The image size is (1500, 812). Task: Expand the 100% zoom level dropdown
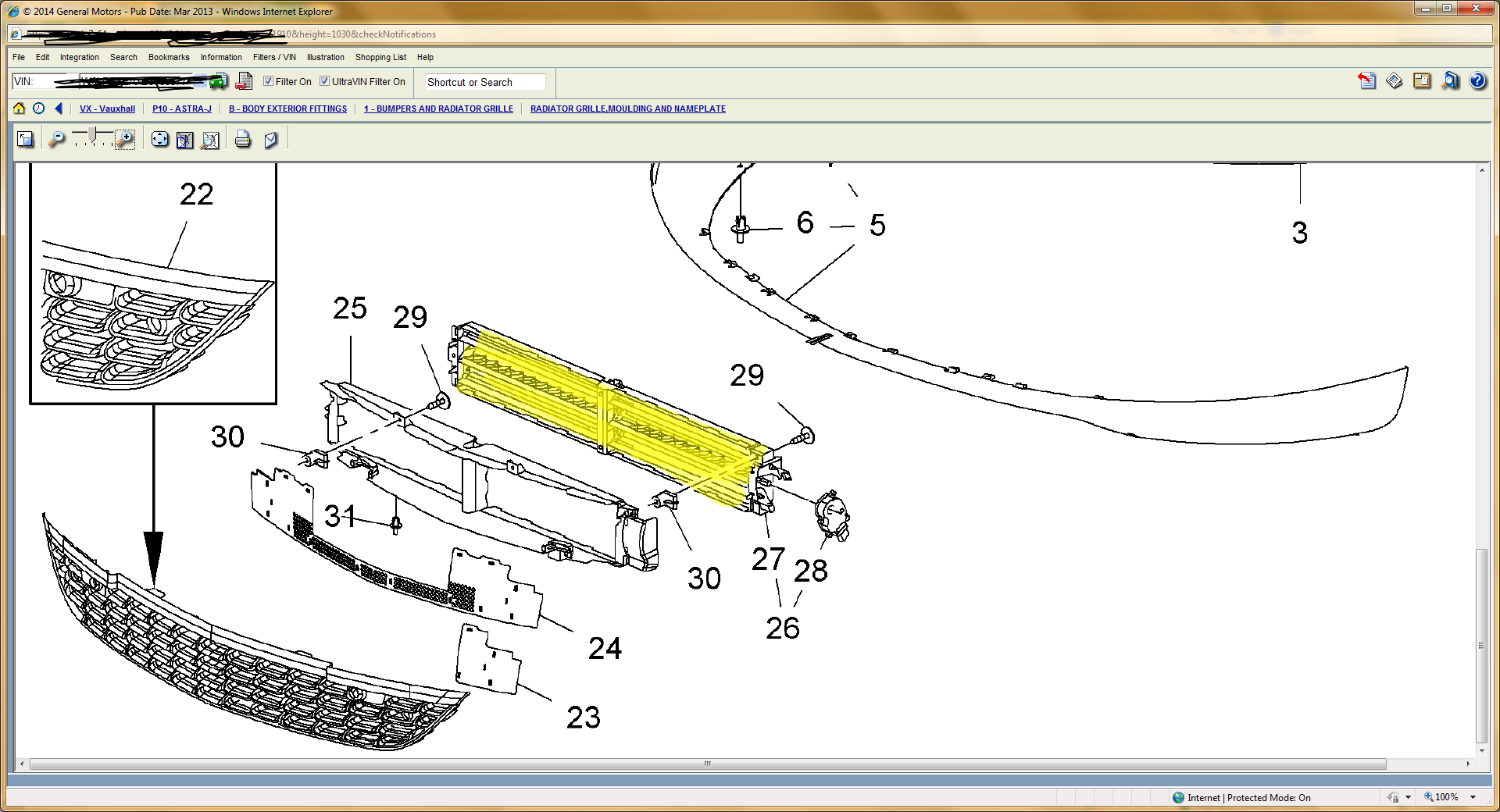tap(1473, 797)
